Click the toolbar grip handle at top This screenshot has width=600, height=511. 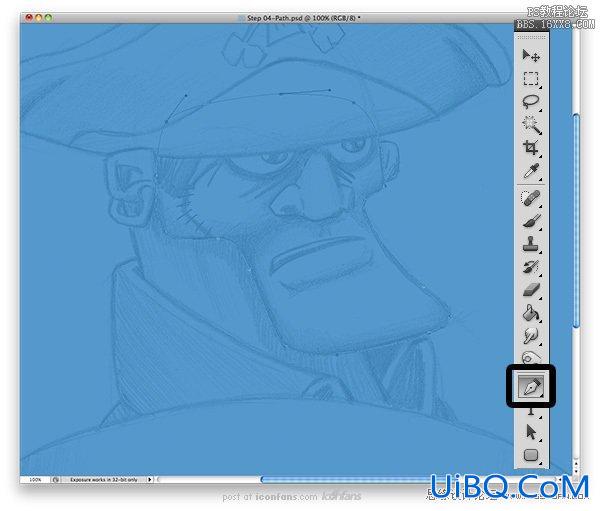tap(532, 37)
